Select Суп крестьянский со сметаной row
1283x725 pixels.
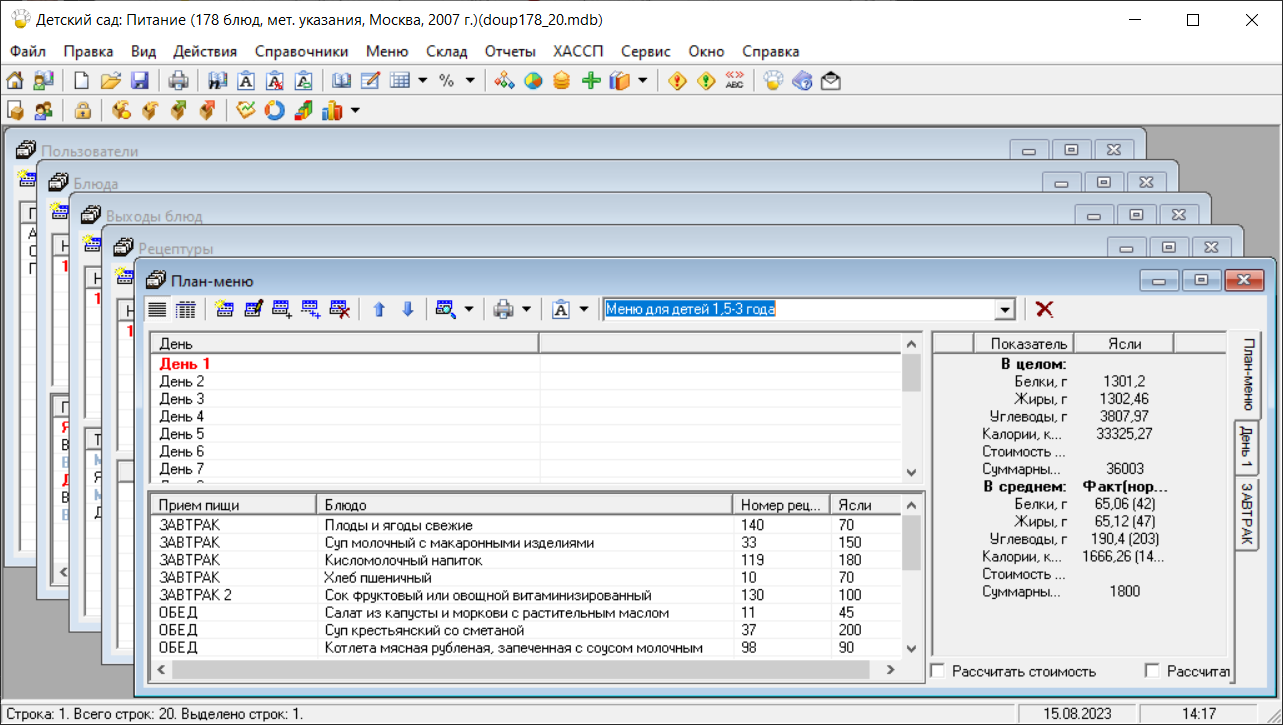click(527, 631)
